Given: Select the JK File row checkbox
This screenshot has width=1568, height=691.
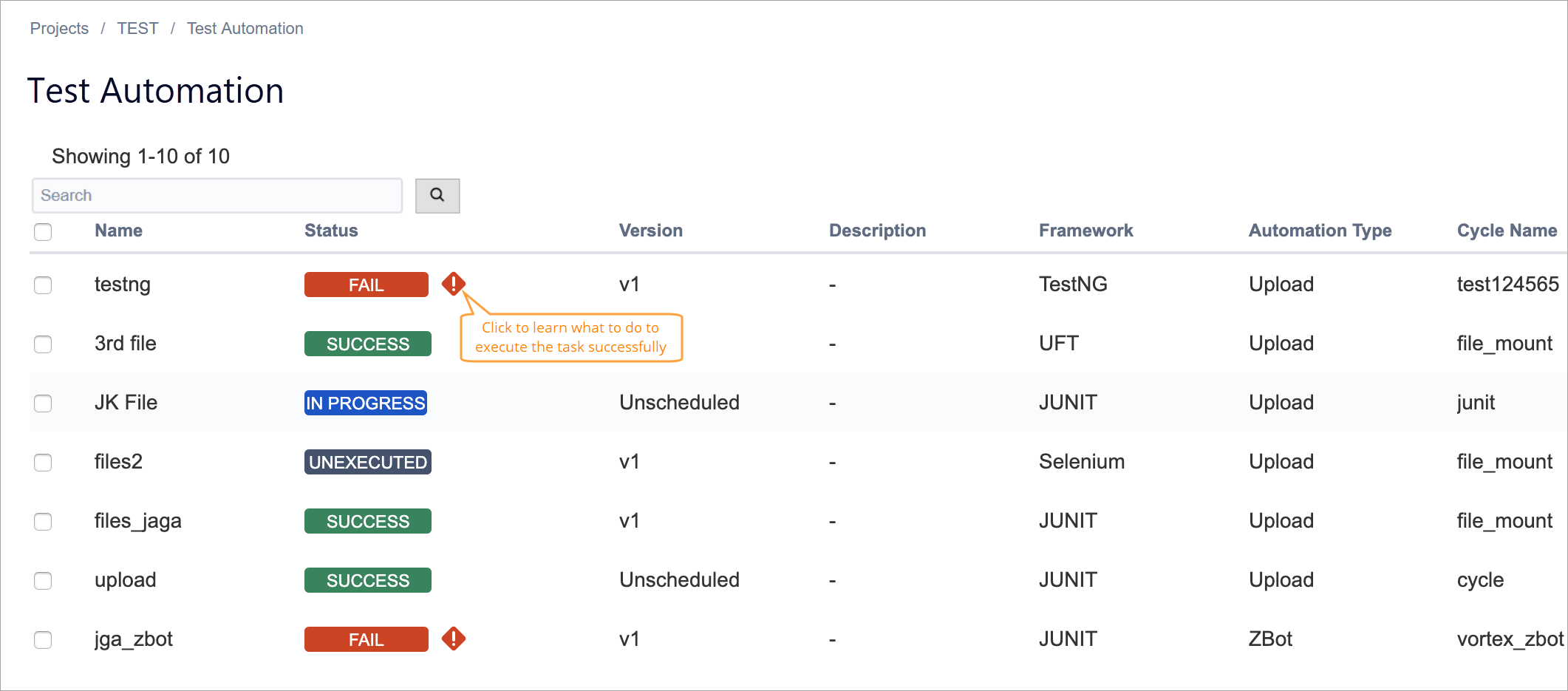Looking at the screenshot, I should point(43,403).
